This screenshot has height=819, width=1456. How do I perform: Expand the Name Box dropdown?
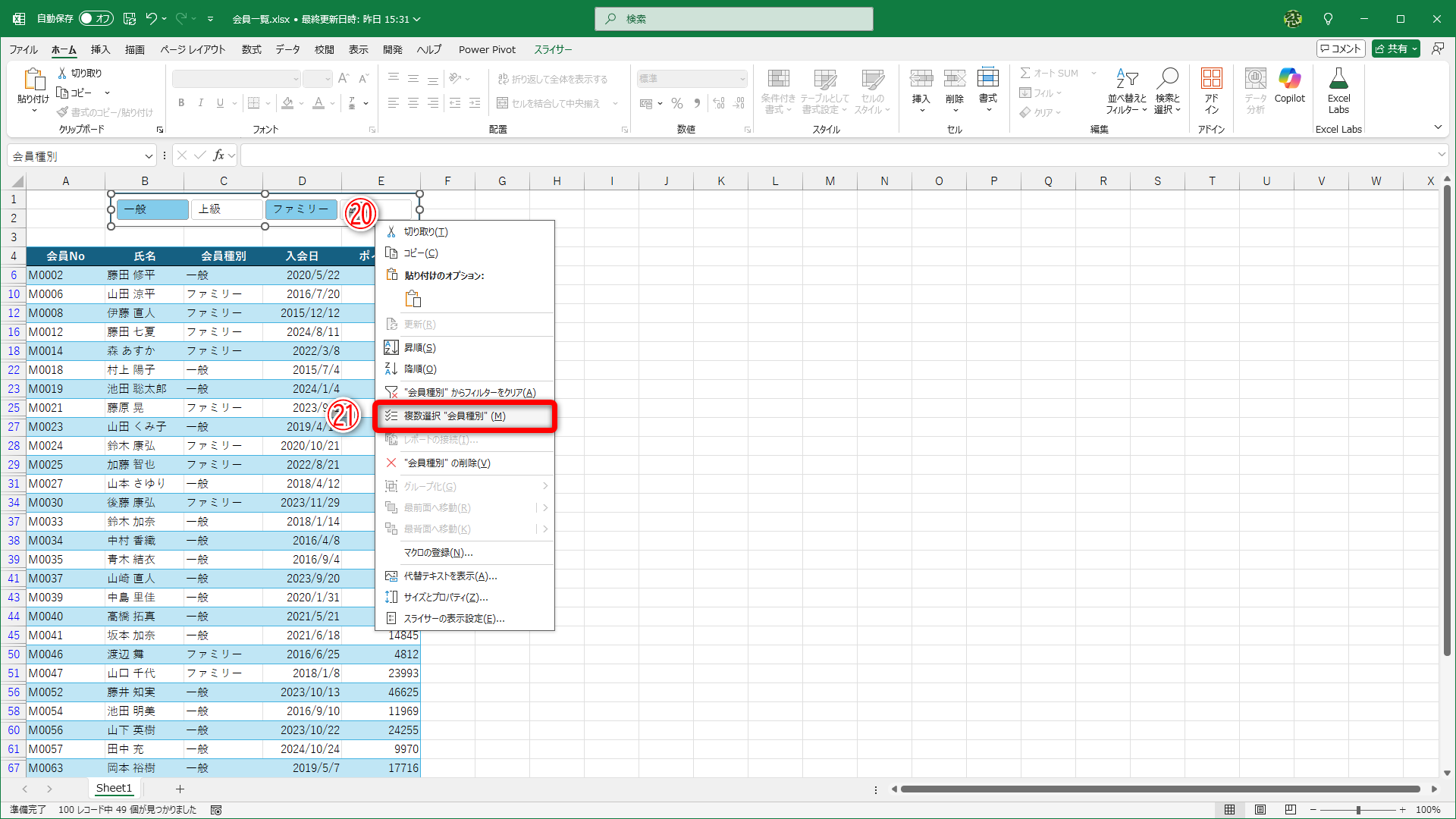(149, 156)
